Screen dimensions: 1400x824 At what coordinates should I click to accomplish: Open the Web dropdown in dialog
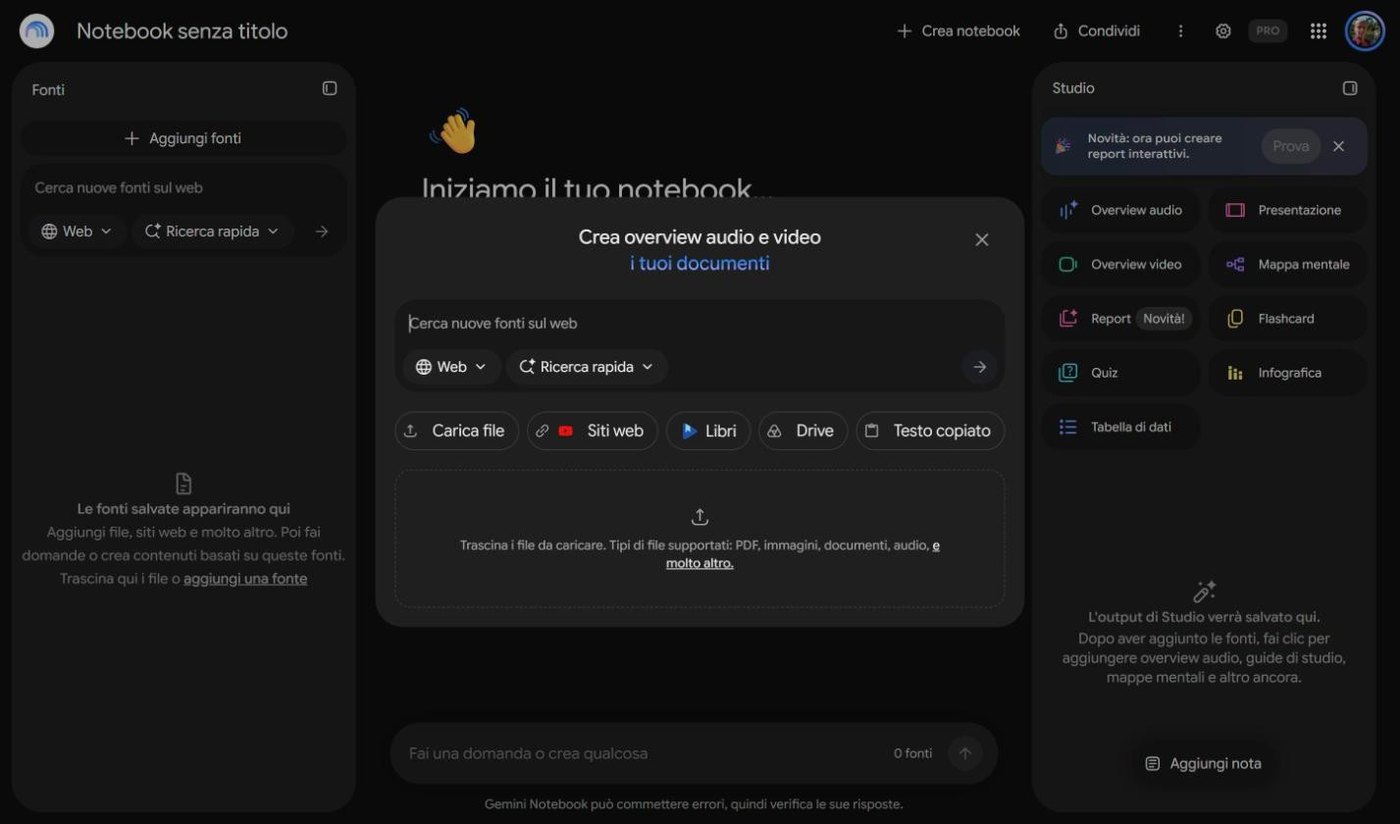click(x=451, y=367)
